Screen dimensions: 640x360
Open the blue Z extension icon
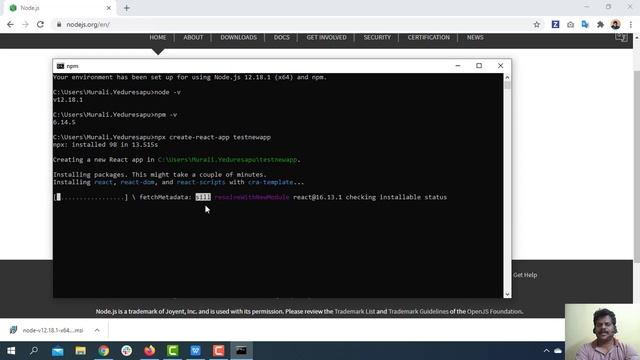pos(555,24)
